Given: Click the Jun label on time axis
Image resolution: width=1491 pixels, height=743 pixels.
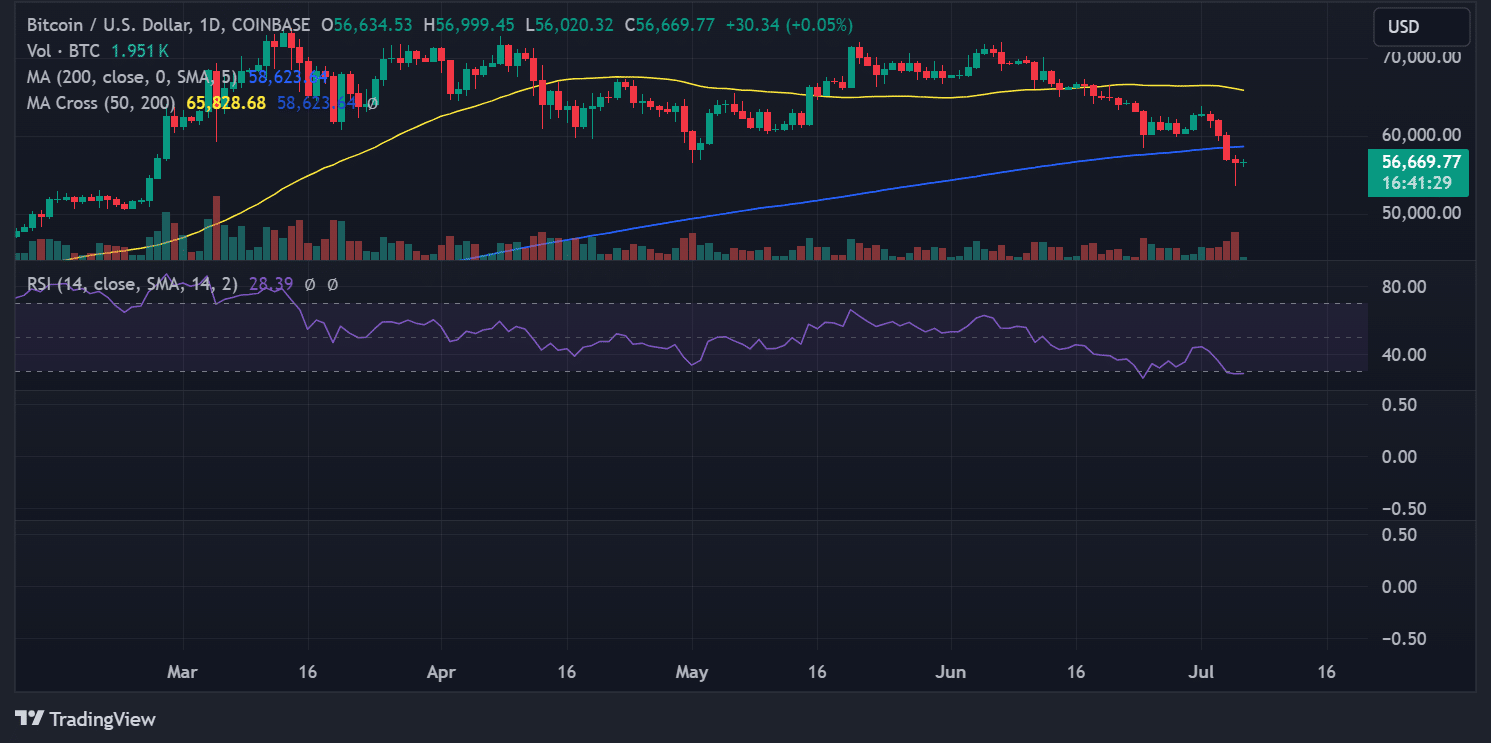Looking at the screenshot, I should [x=950, y=672].
